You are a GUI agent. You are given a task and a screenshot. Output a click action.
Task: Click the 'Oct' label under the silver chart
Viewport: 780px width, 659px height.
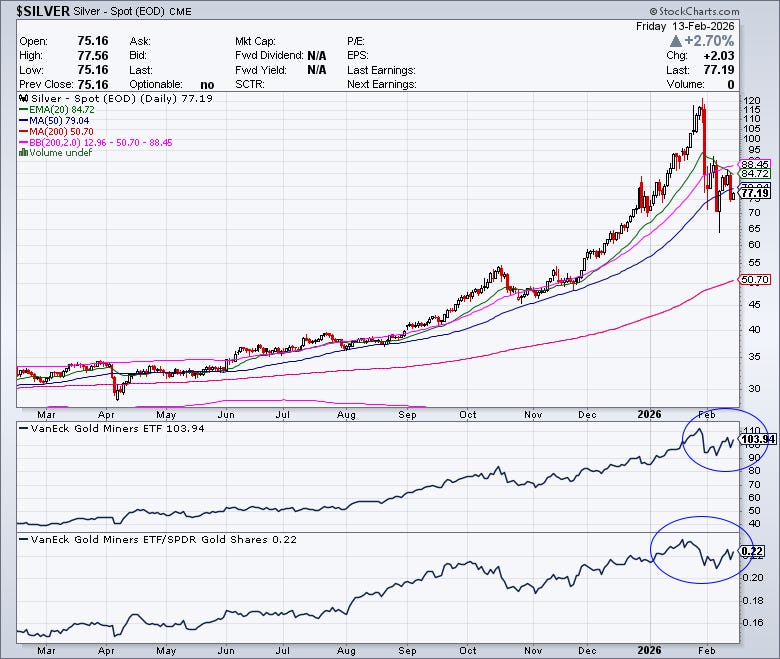(468, 414)
